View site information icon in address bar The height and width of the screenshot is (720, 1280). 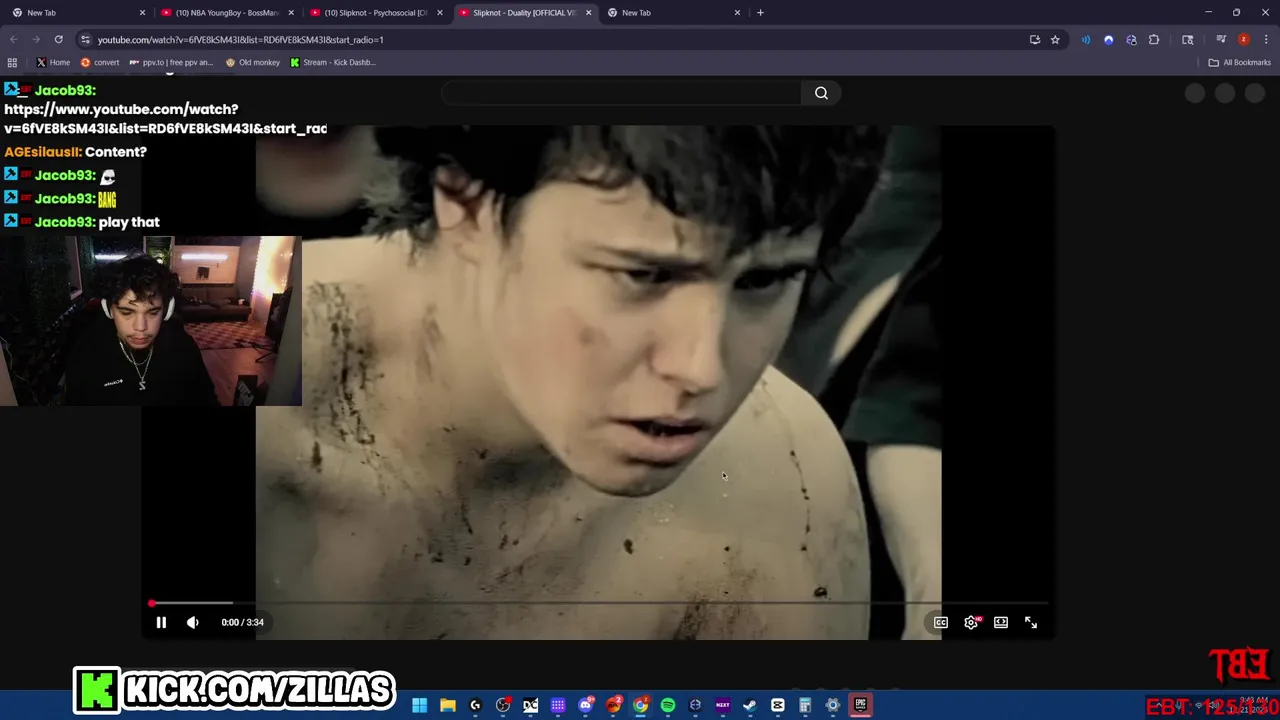point(85,39)
